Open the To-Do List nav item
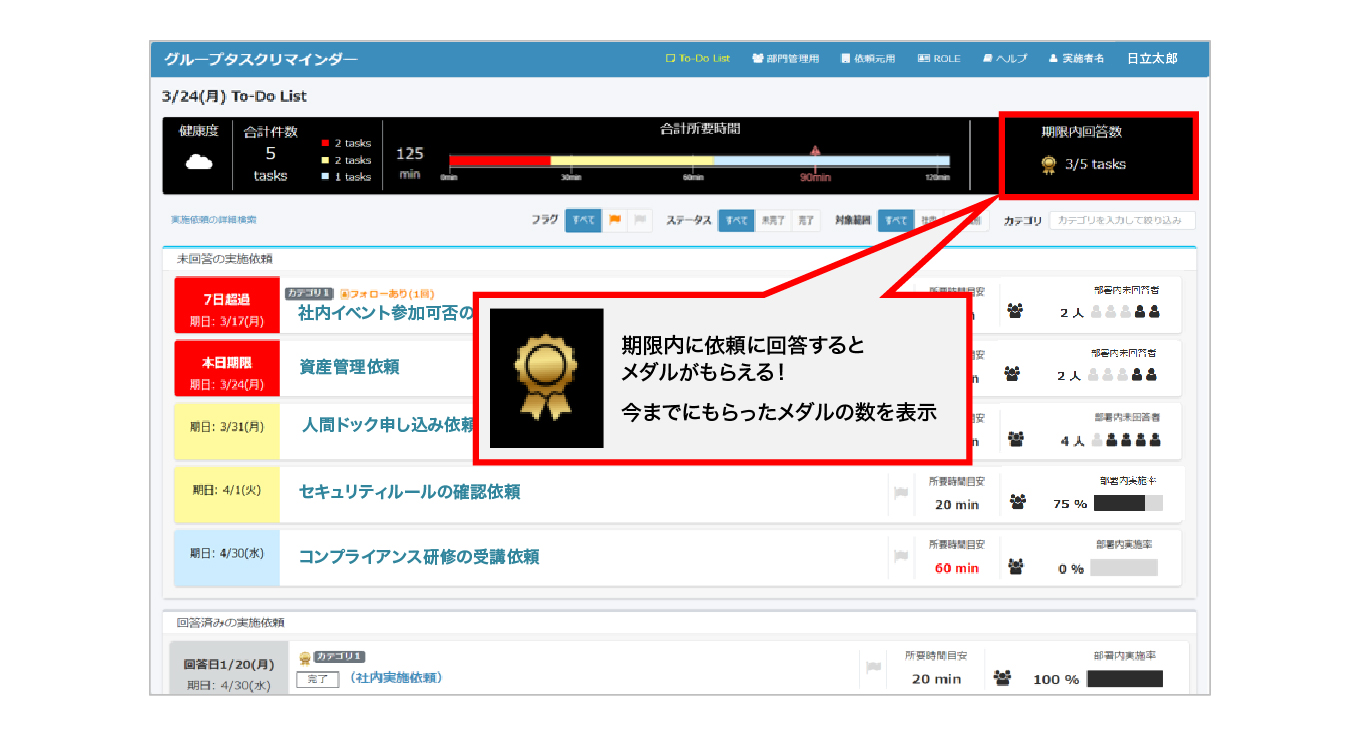The image size is (1358, 738). click(x=698, y=59)
